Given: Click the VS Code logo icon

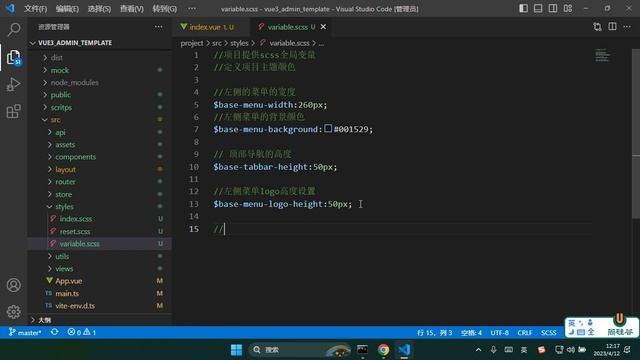Looking at the screenshot, I should click(x=10, y=8).
